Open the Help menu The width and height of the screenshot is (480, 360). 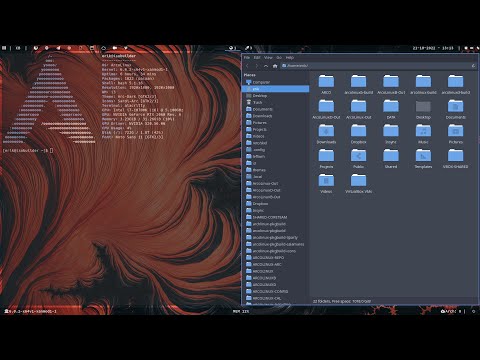[x=290, y=58]
